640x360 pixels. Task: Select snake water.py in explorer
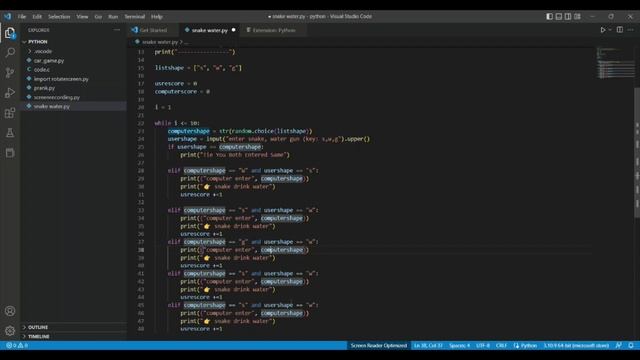(51, 107)
